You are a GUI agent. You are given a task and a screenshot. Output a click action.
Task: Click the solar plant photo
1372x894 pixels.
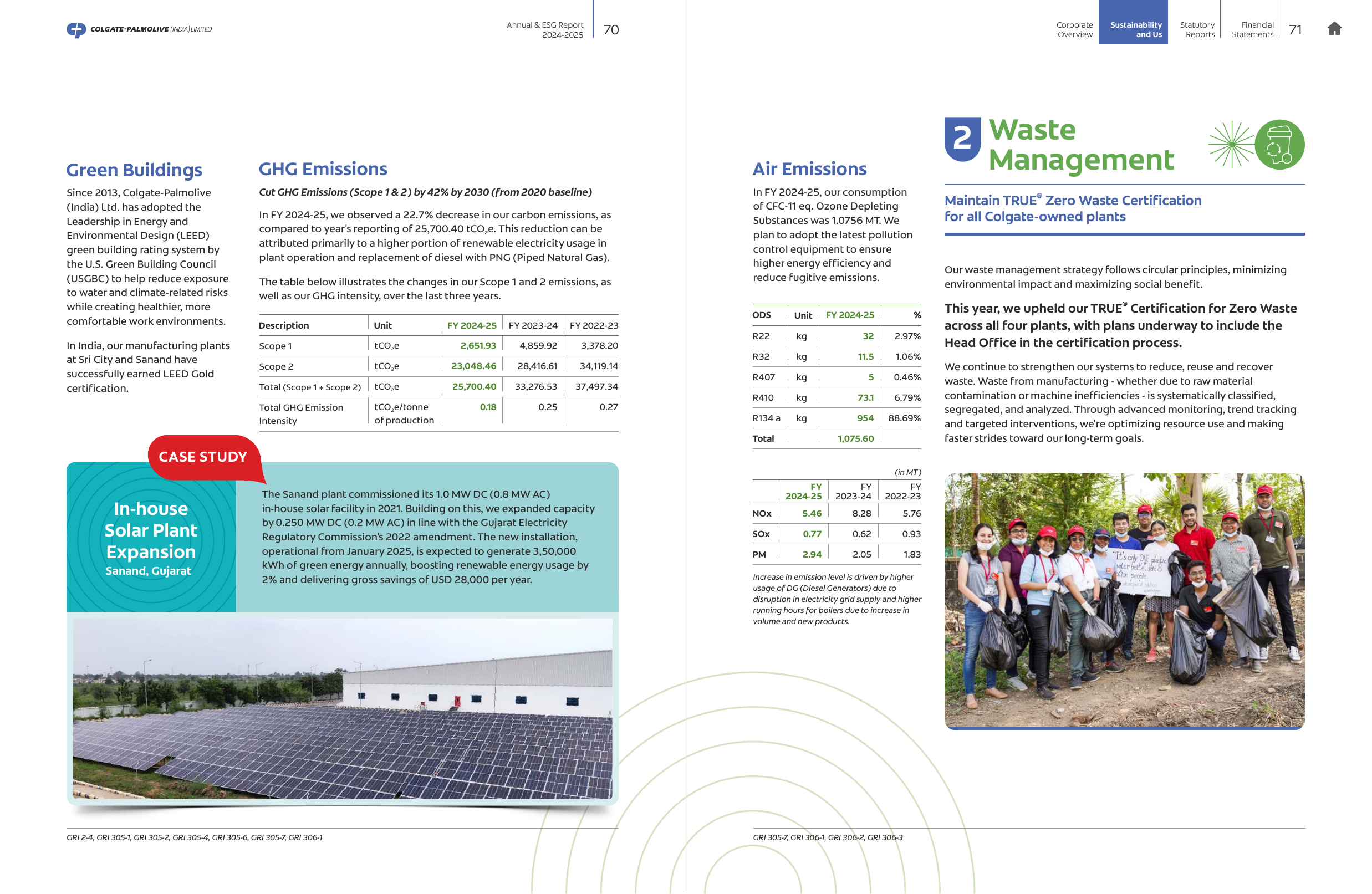(343, 708)
